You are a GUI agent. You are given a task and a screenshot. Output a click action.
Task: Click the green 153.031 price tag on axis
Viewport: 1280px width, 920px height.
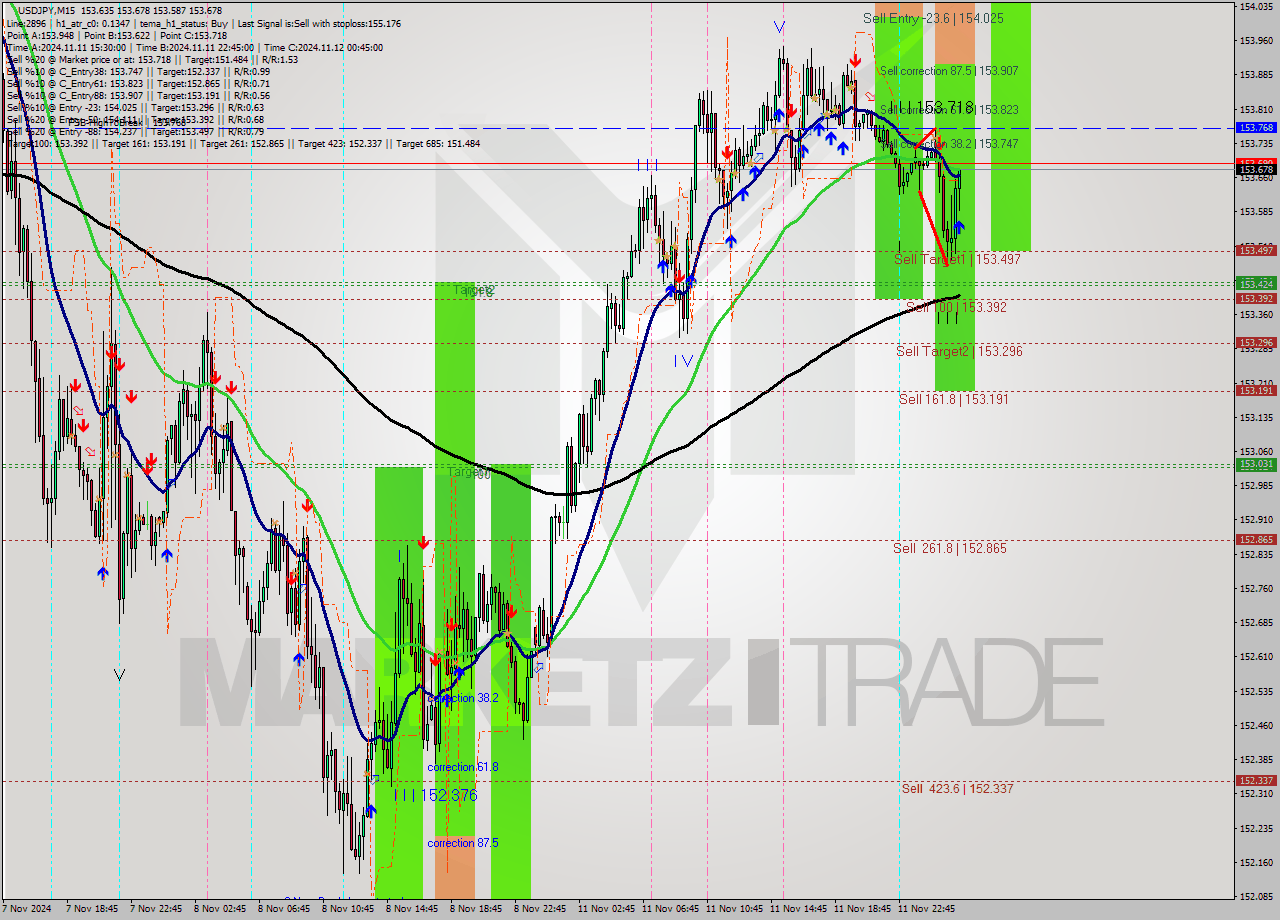pos(1256,464)
